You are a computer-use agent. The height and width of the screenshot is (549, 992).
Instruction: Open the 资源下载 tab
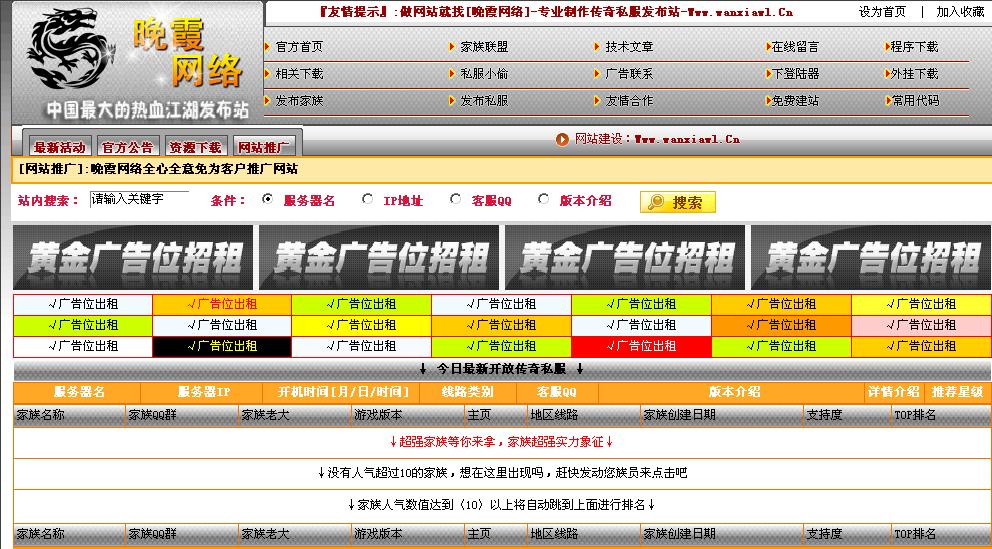194,147
